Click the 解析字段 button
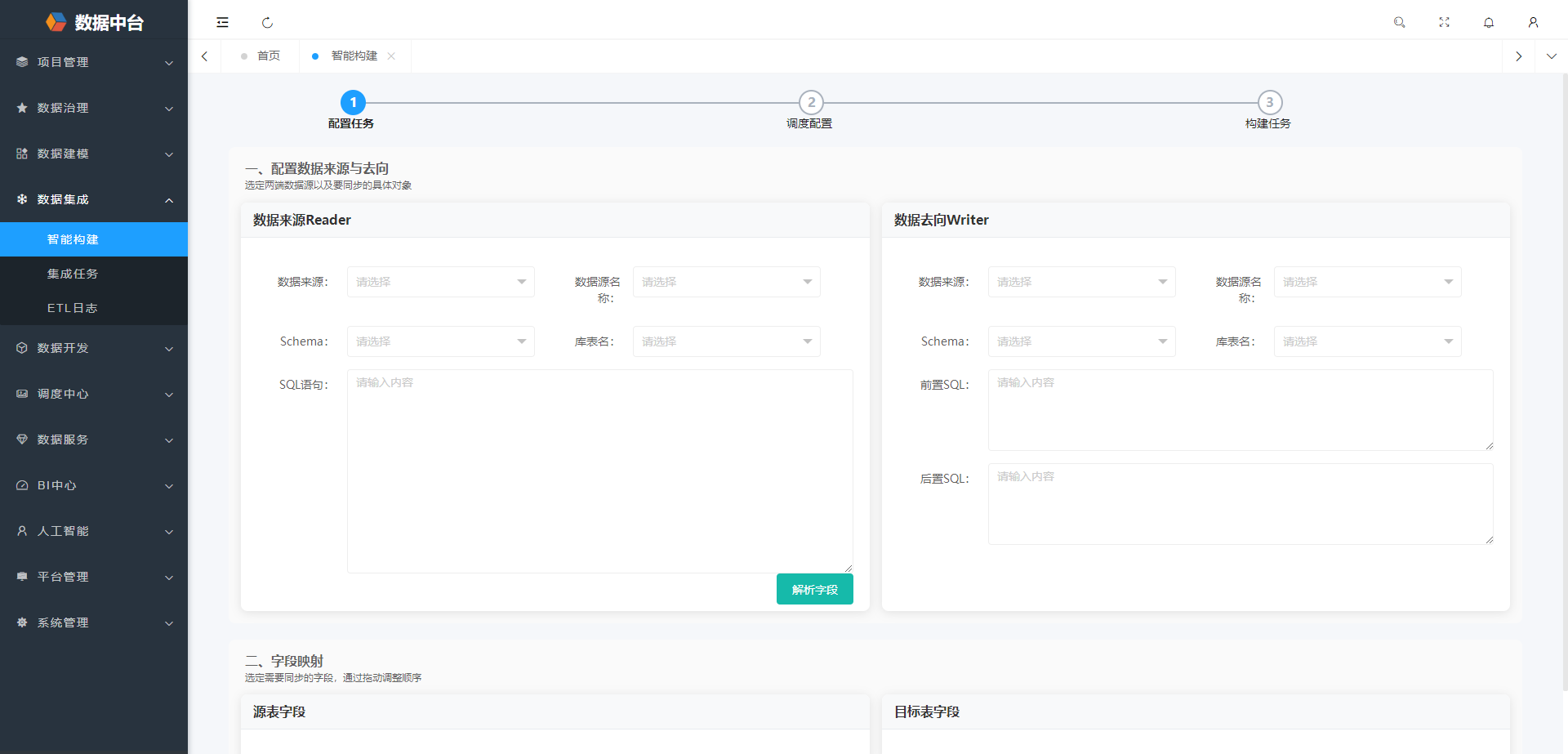This screenshot has width=1568, height=754. 814,589
